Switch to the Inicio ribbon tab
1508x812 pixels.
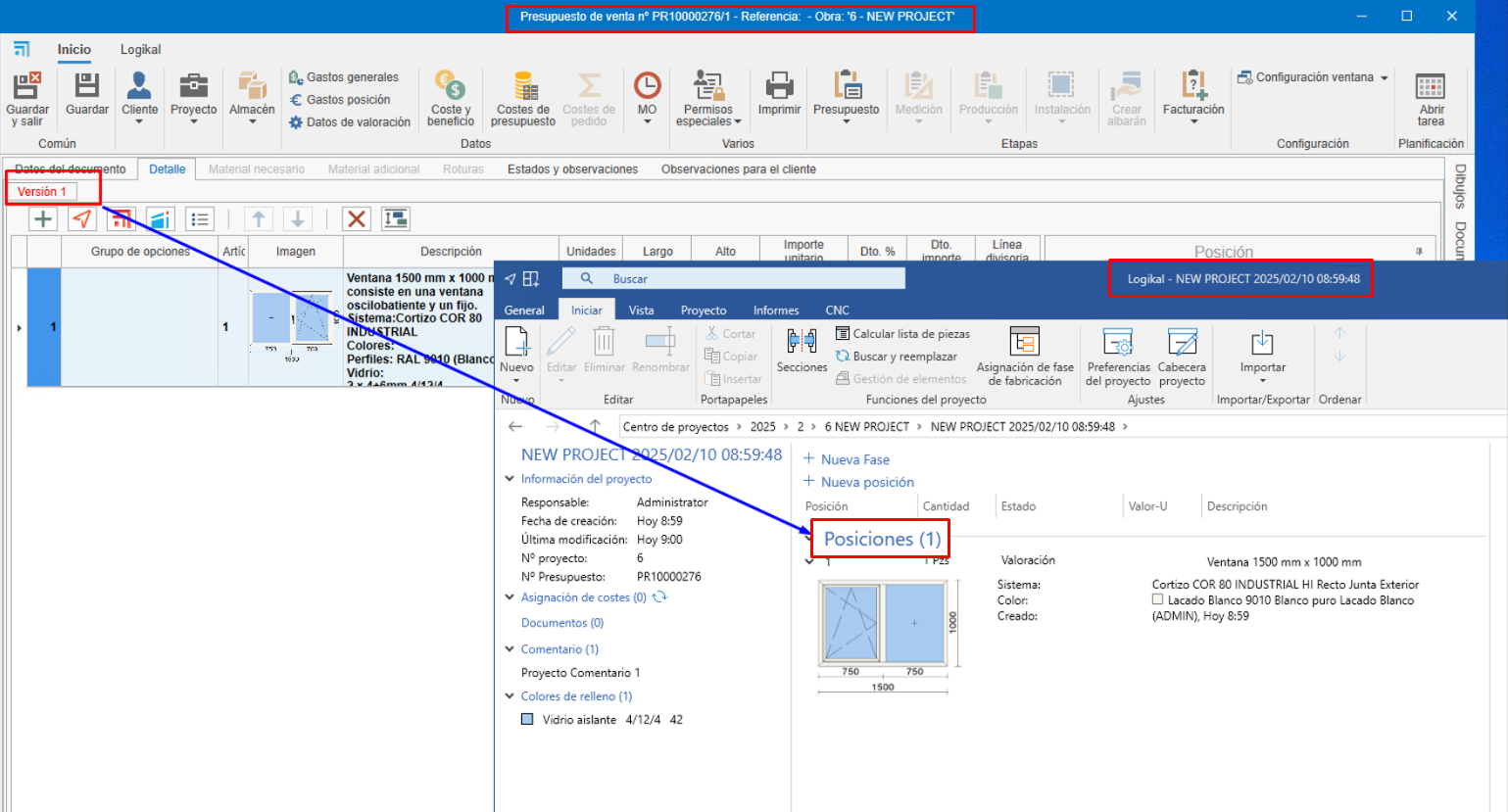[x=73, y=49]
